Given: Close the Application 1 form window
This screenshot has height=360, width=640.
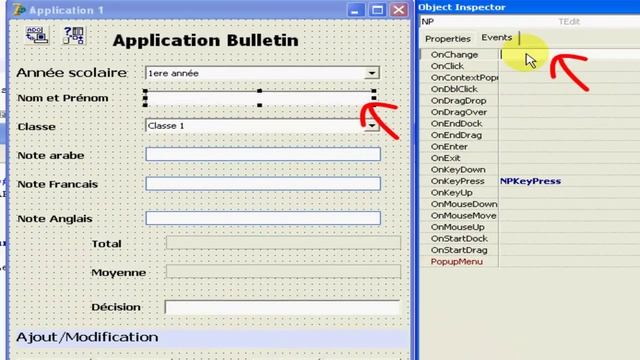Looking at the screenshot, I should pos(399,10).
